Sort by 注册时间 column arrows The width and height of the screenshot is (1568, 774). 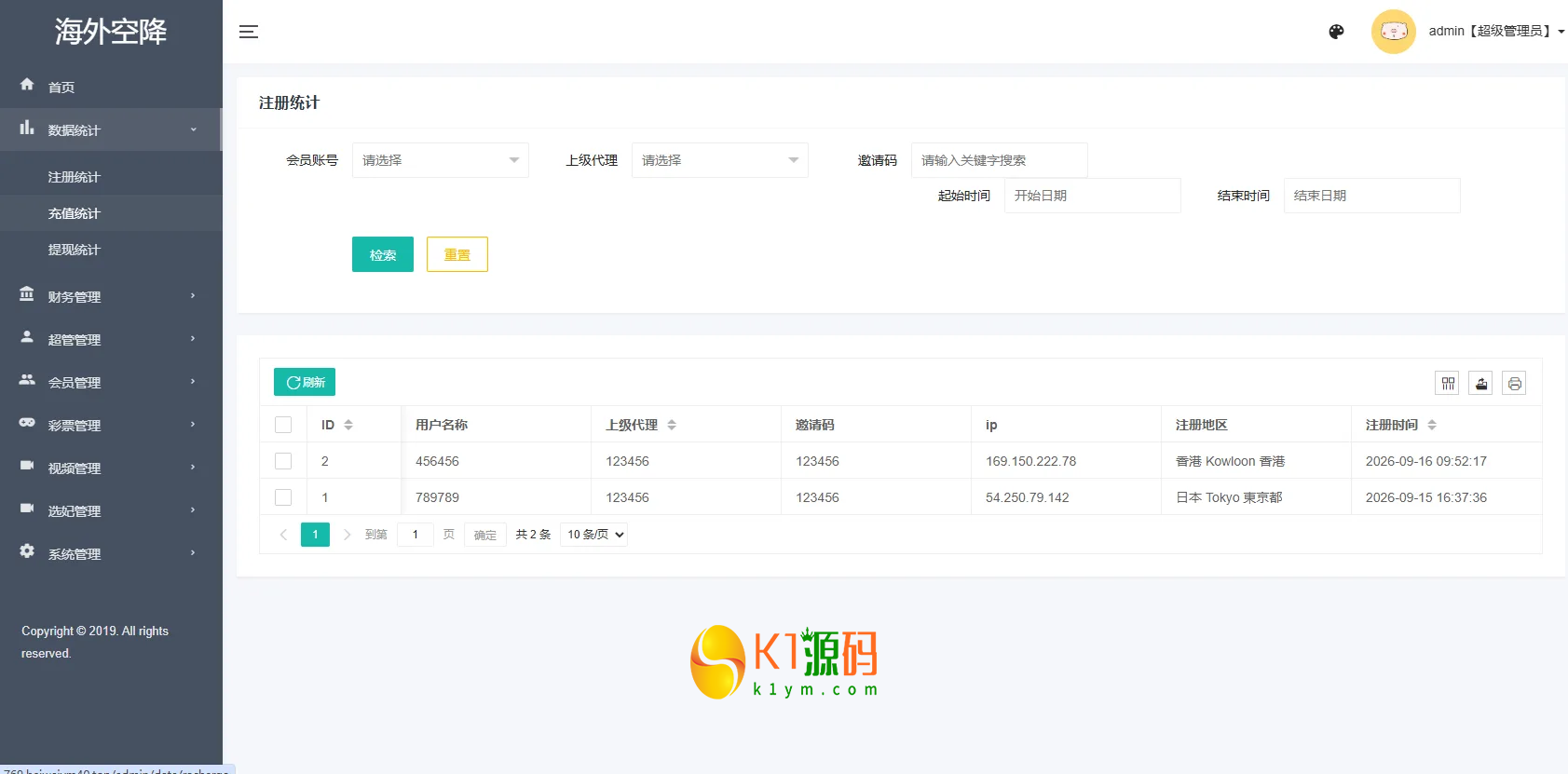pyautogui.click(x=1432, y=425)
